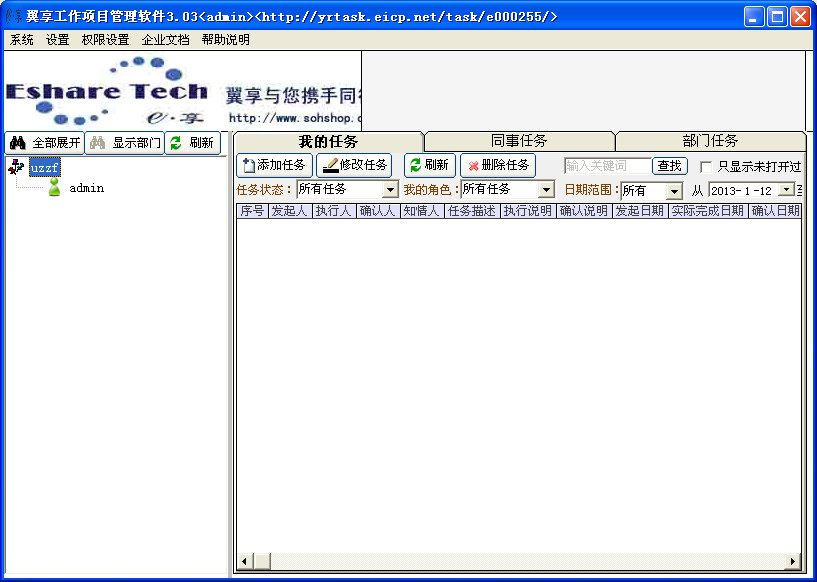Click the 实际完成日期 column header
The height and width of the screenshot is (582, 817).
(708, 211)
